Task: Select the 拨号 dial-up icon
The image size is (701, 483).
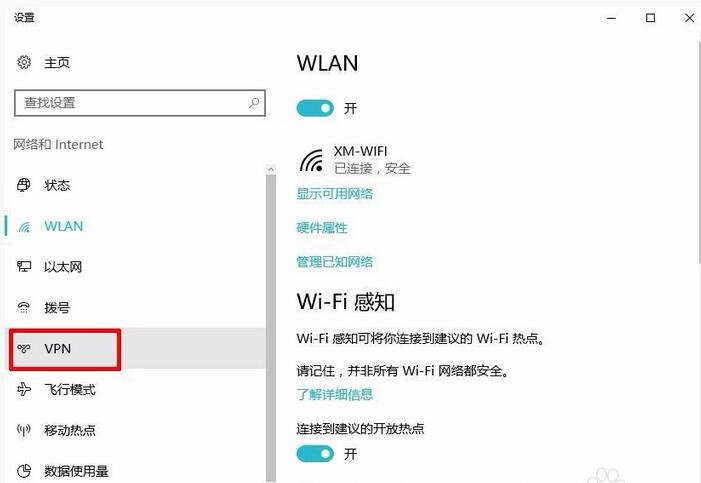Action: point(24,307)
